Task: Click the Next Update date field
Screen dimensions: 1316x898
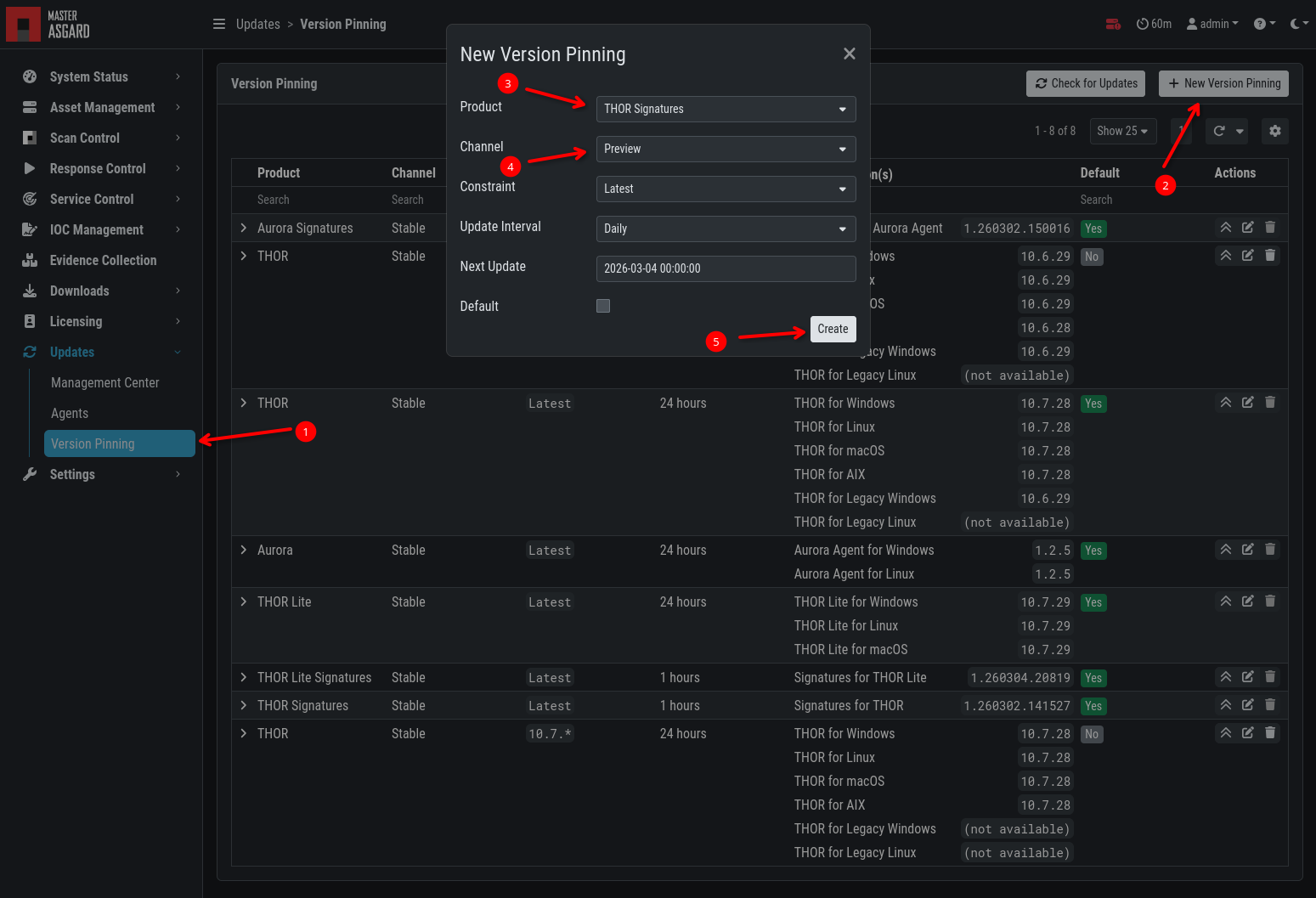Action: [726, 268]
